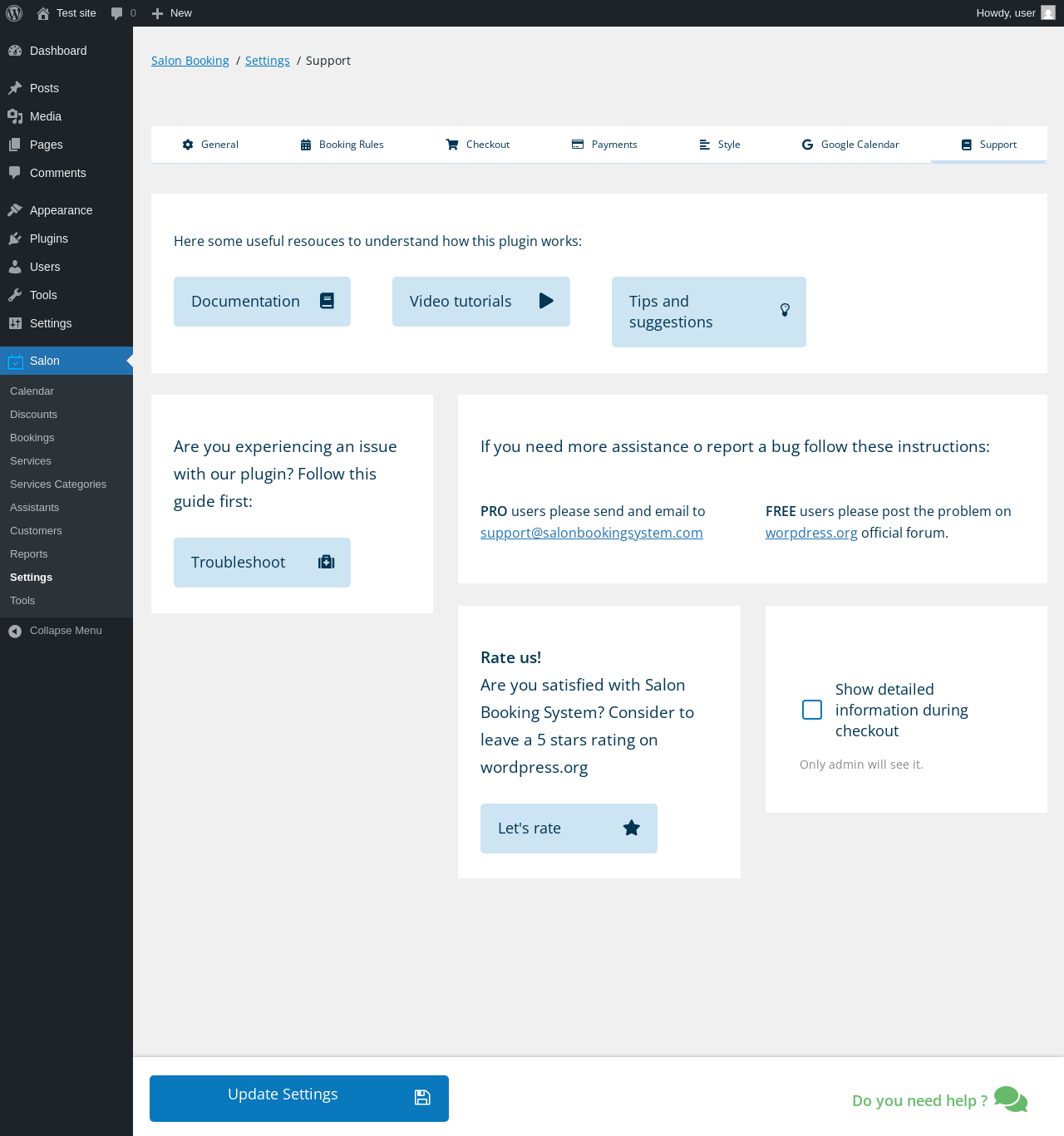Click the Tools wrench icon
1064x1136 pixels.
pos(15,295)
